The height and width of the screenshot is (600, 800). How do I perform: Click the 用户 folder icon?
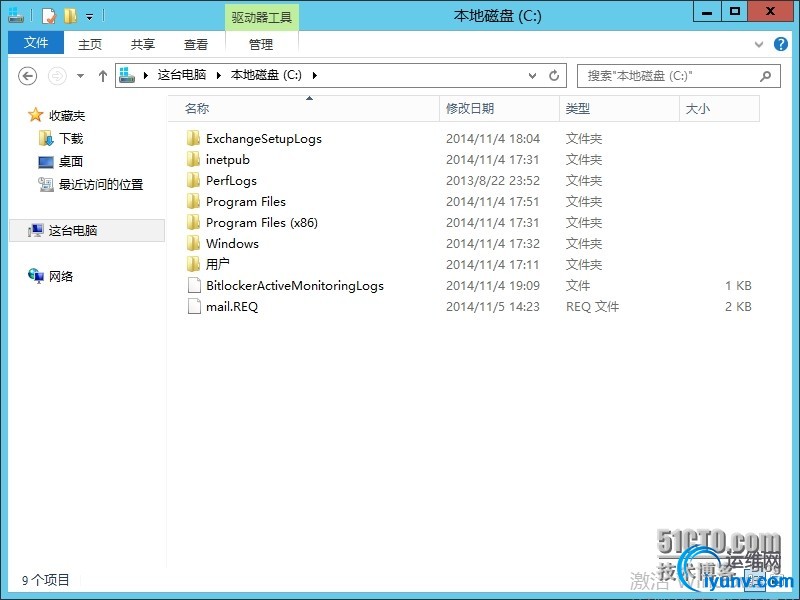click(193, 264)
